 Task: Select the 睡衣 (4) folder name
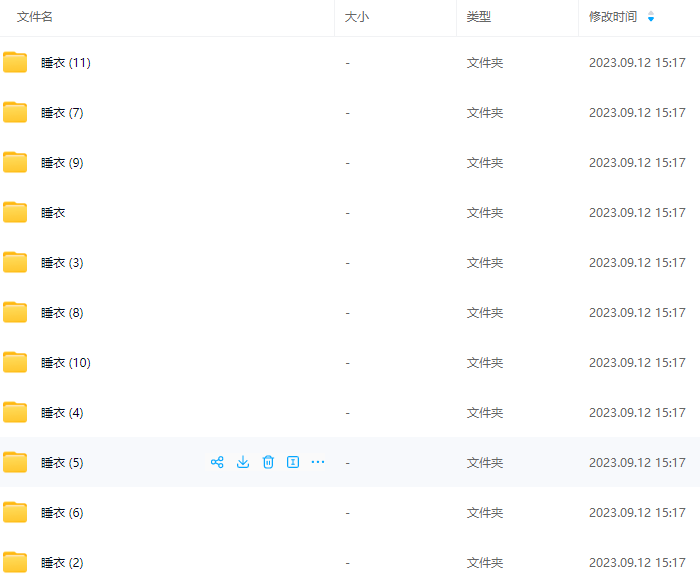coord(62,413)
